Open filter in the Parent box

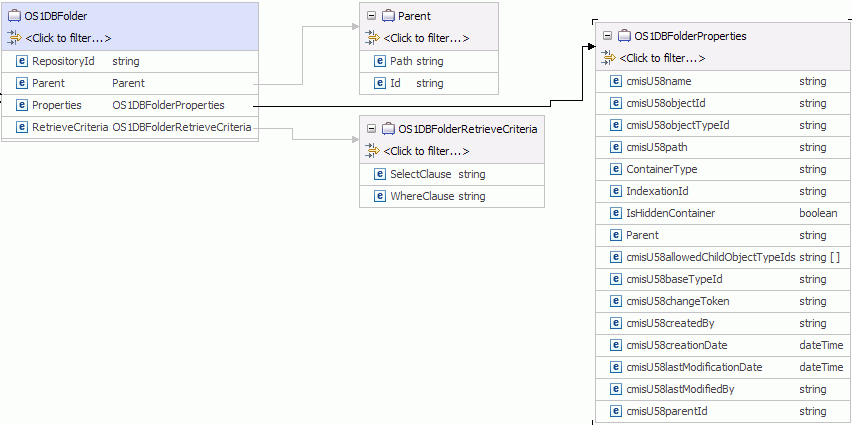(426, 38)
